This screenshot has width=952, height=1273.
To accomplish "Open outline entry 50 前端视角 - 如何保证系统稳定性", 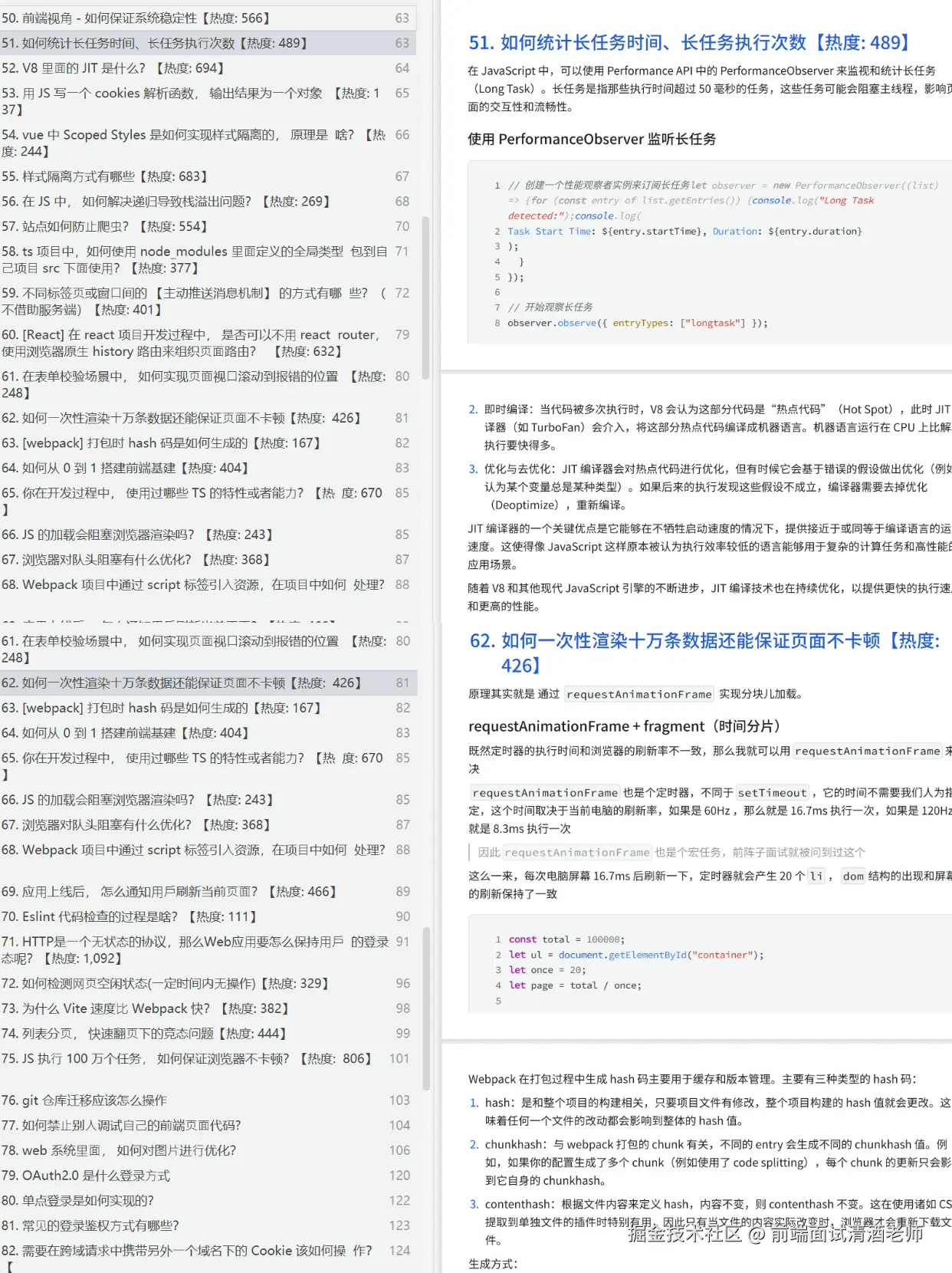I will [x=208, y=18].
